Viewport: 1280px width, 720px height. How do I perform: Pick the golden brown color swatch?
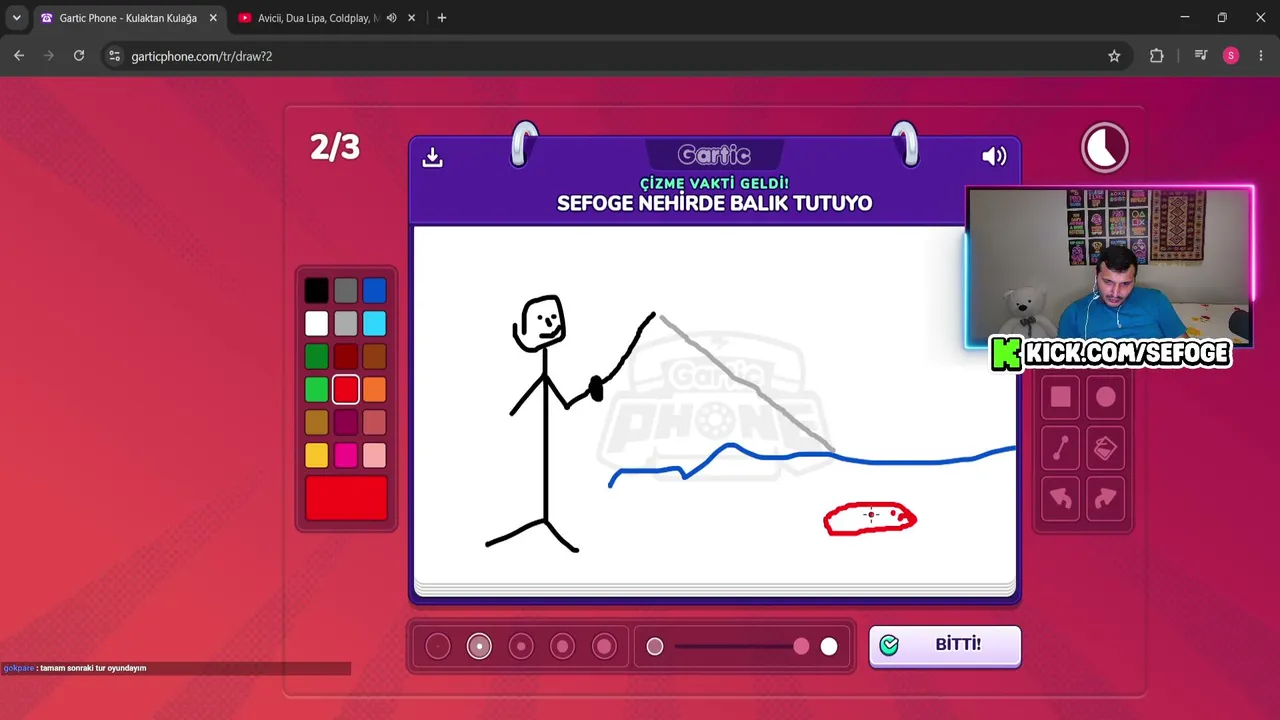pos(316,422)
